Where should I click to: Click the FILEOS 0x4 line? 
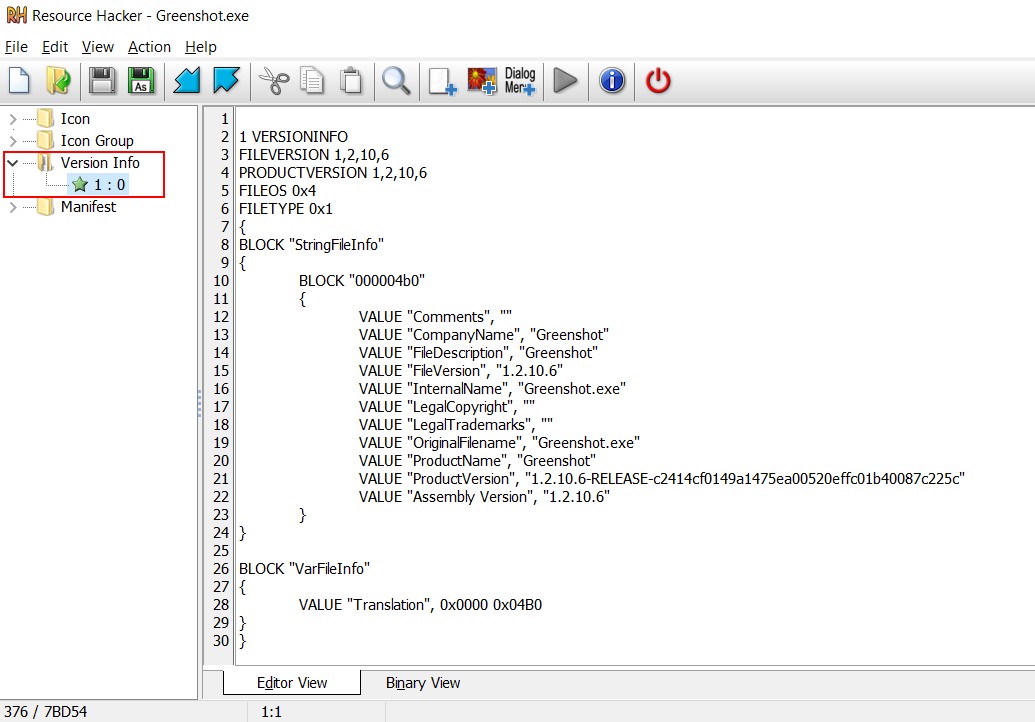coord(277,191)
